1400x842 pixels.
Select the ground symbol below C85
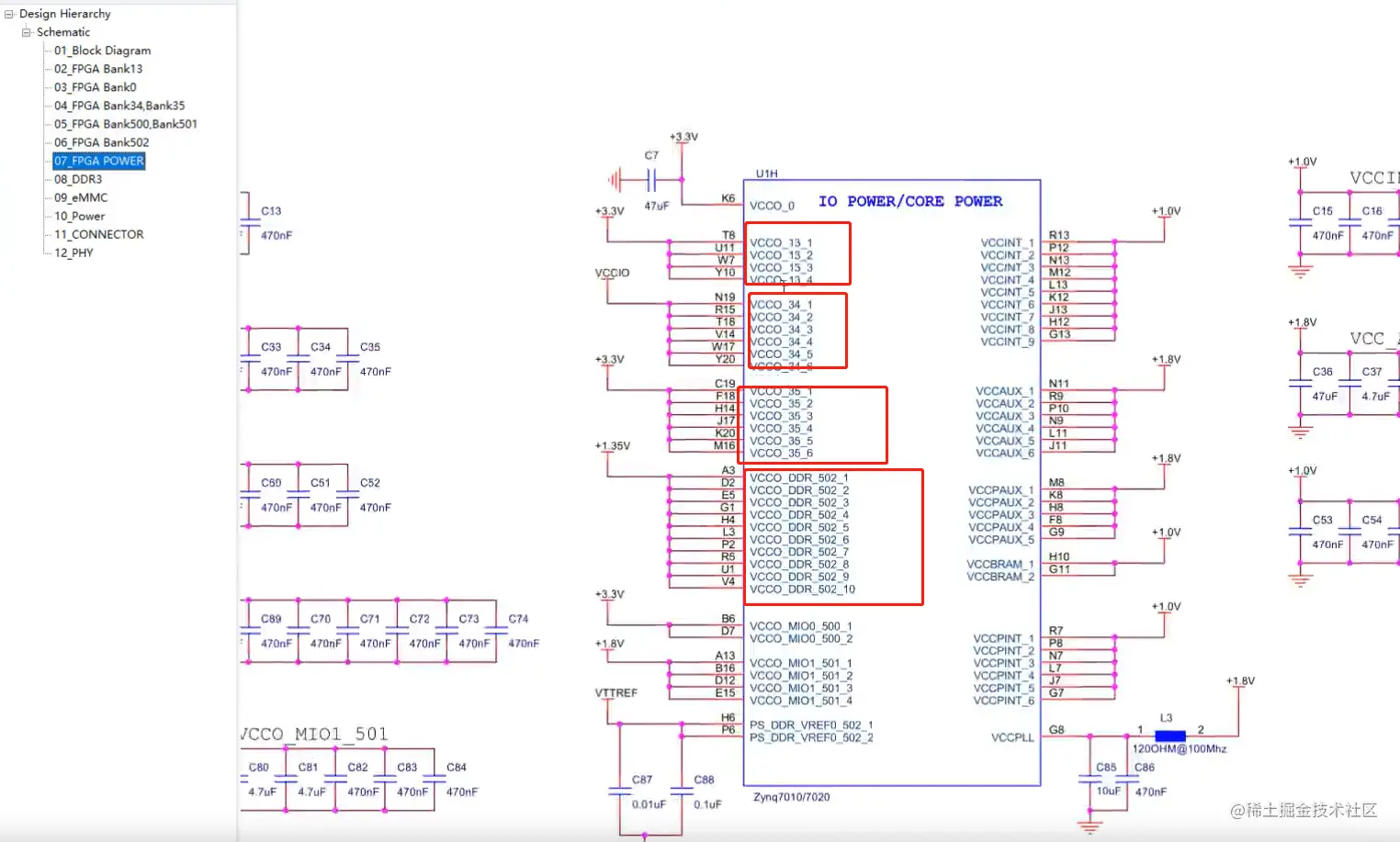1090,826
